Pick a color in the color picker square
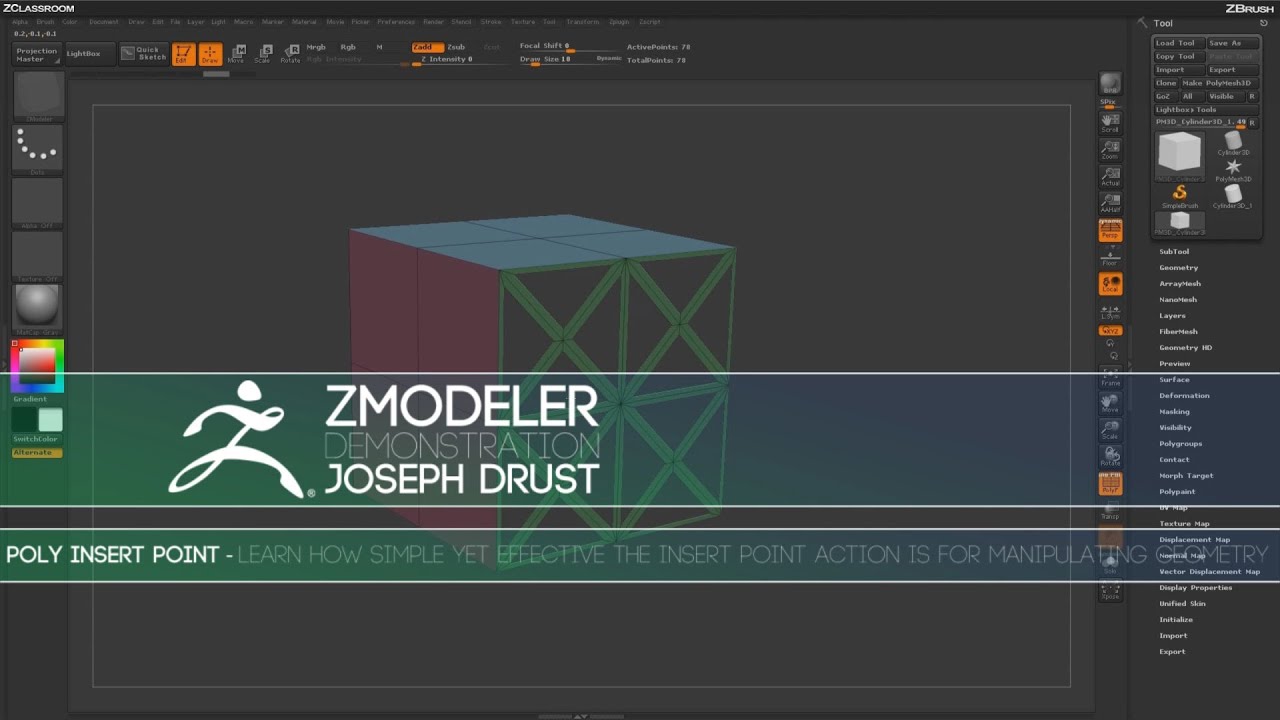 point(37,364)
